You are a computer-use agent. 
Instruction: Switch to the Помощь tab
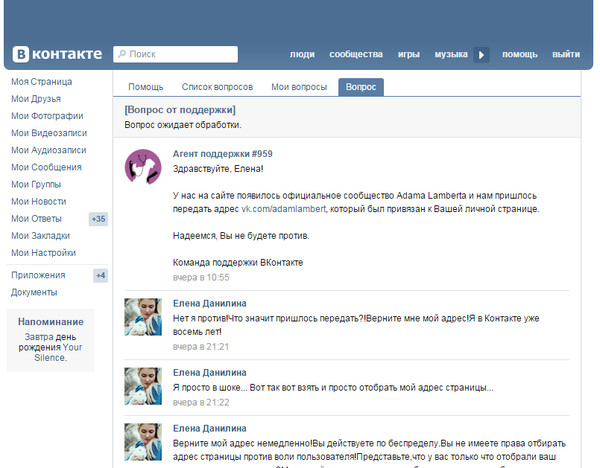tap(146, 87)
